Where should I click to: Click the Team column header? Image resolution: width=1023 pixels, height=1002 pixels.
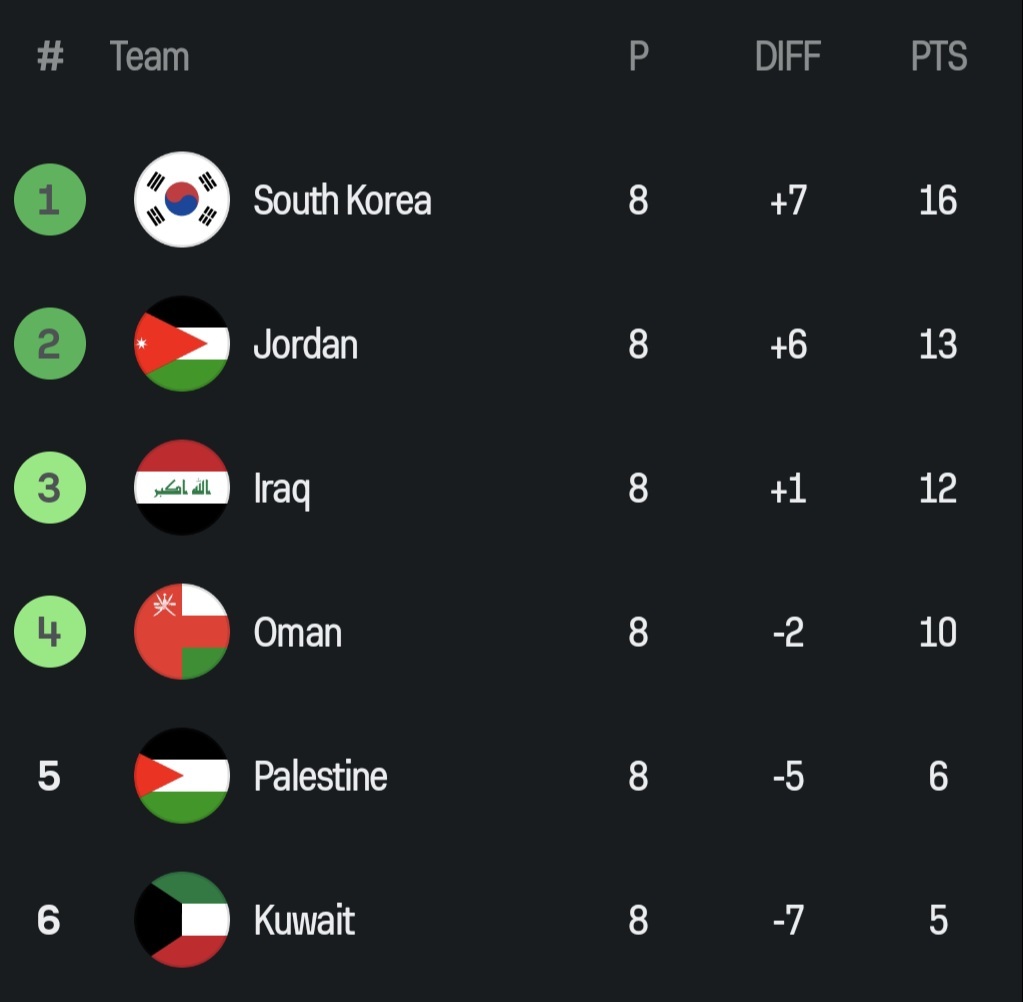pyautogui.click(x=149, y=56)
